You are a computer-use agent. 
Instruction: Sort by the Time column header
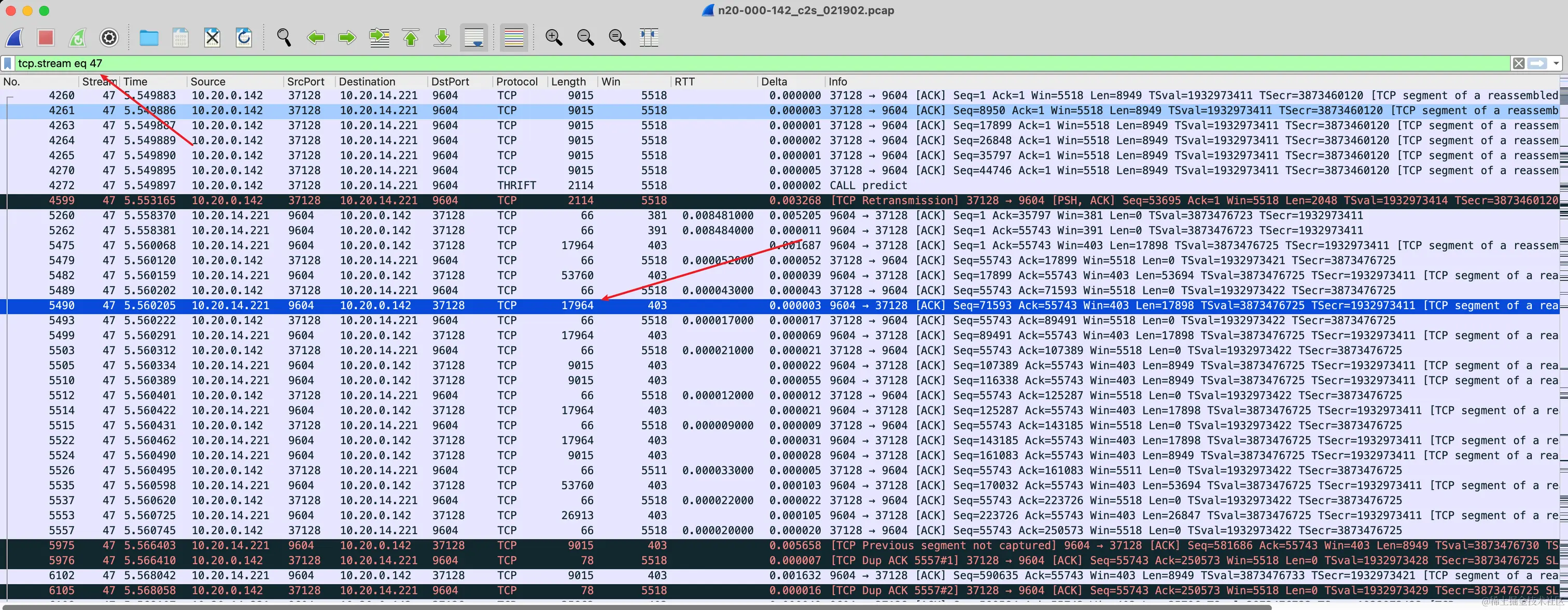[153, 81]
